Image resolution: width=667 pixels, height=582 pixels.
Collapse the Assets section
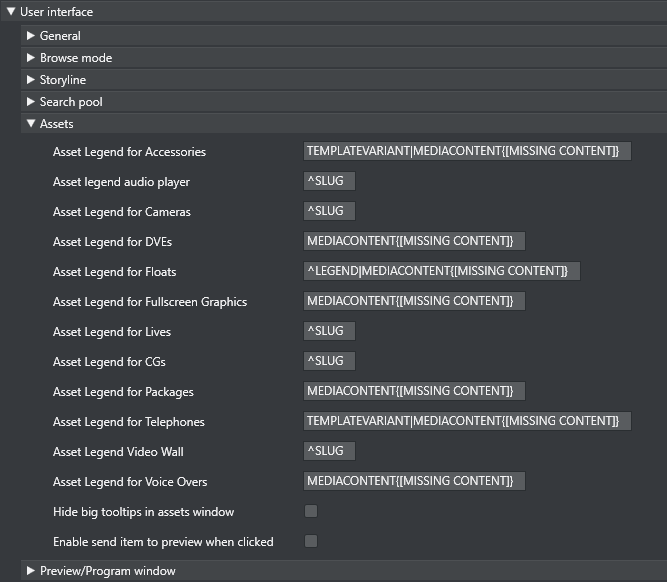pyautogui.click(x=31, y=124)
